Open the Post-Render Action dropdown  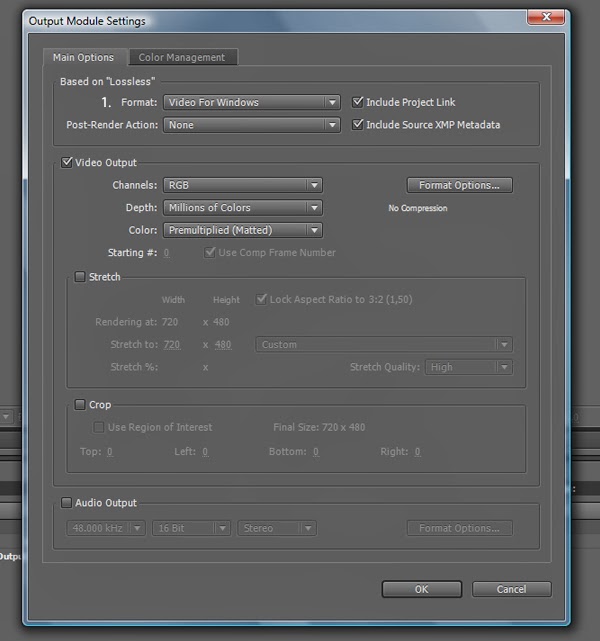coord(251,125)
